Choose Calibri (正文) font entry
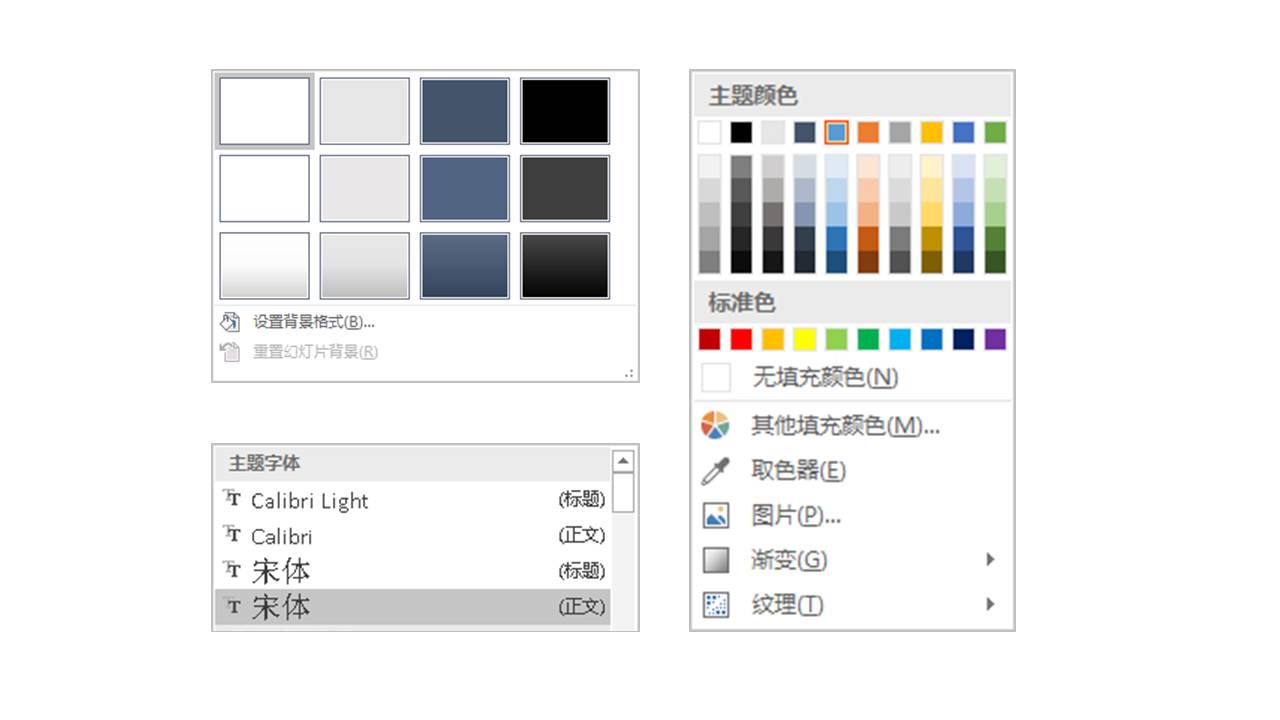Viewport: 1280px width, 720px height. (412, 536)
